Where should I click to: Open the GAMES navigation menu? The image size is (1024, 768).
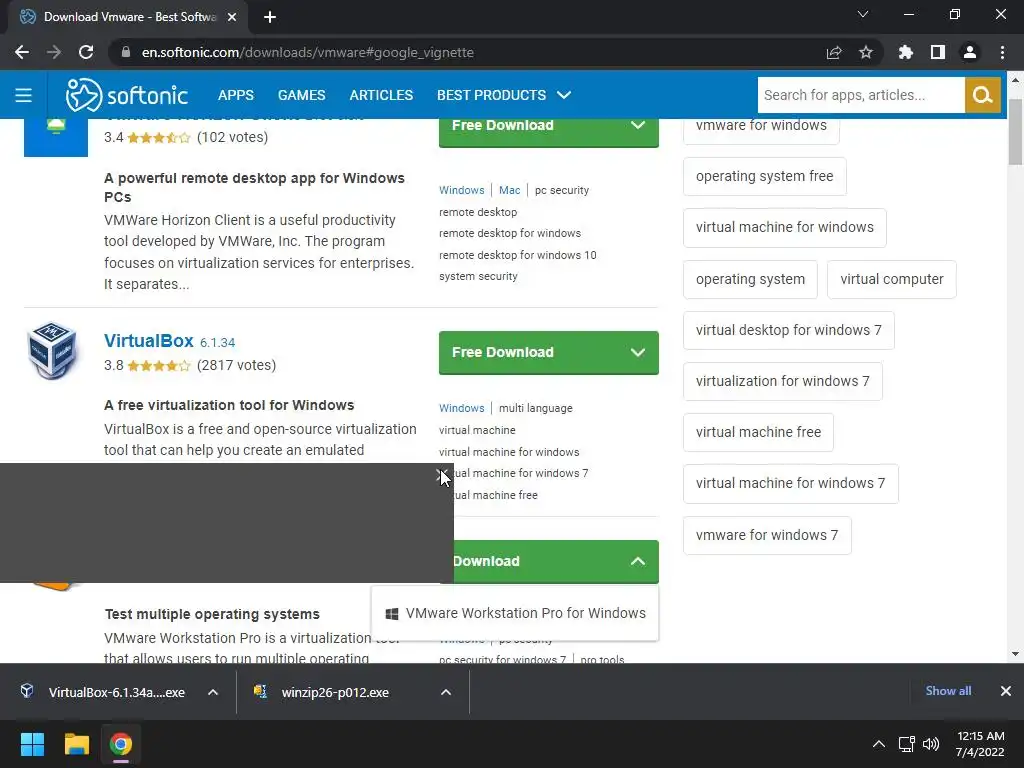pyautogui.click(x=302, y=95)
